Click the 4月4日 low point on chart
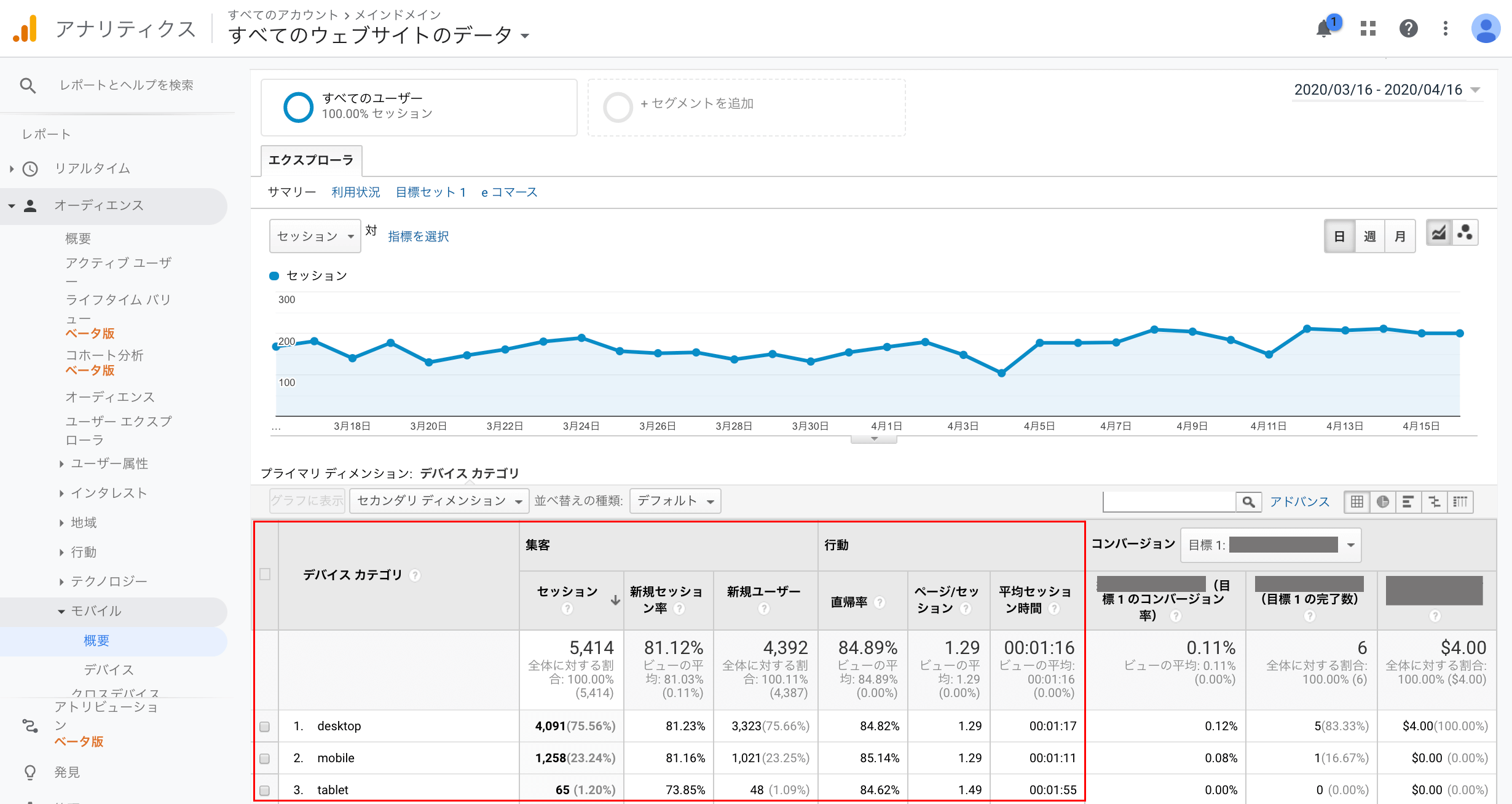This screenshot has width=1512, height=804. 1002,373
